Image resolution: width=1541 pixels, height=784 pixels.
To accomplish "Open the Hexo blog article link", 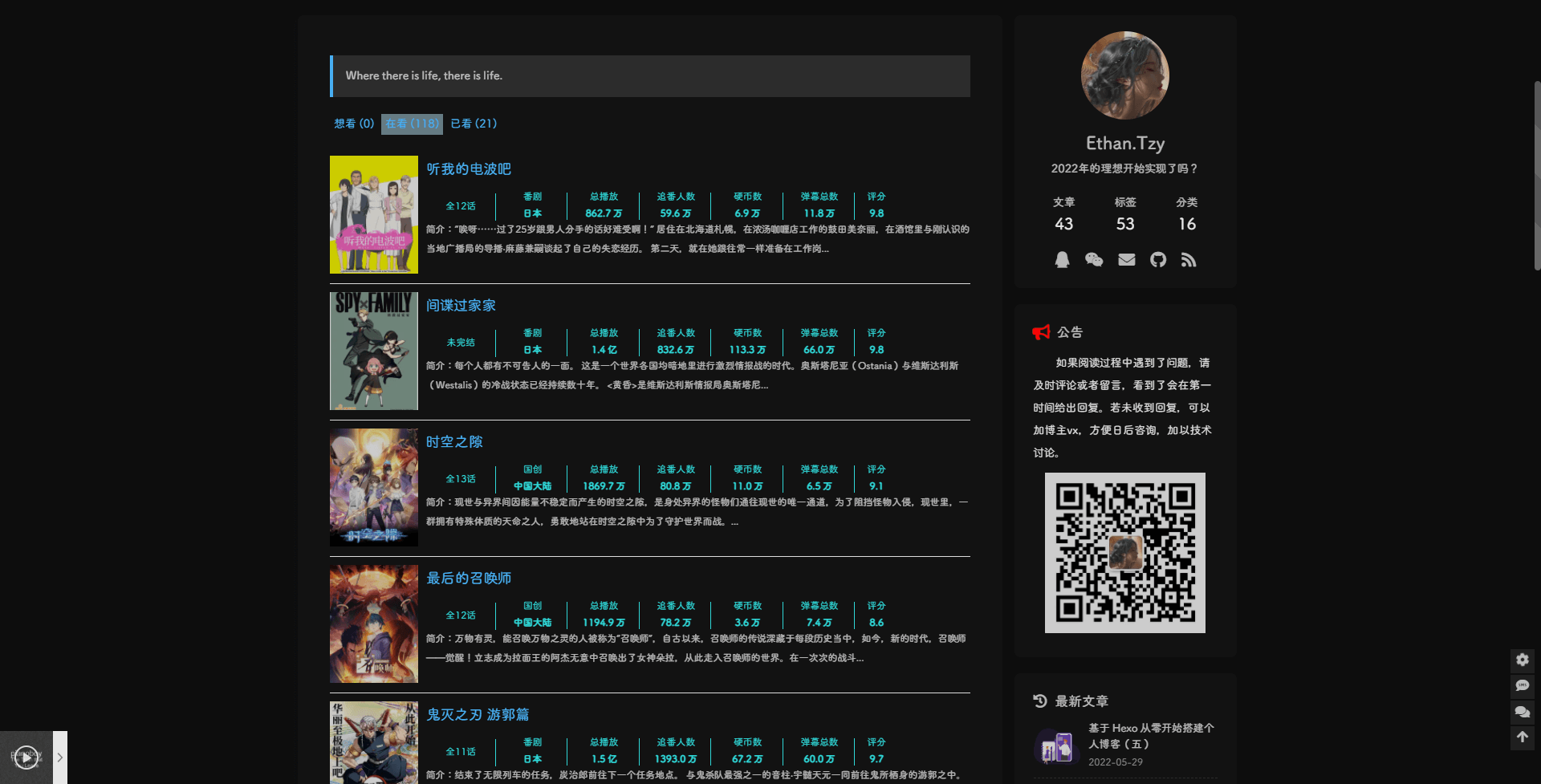I will 1151,736.
